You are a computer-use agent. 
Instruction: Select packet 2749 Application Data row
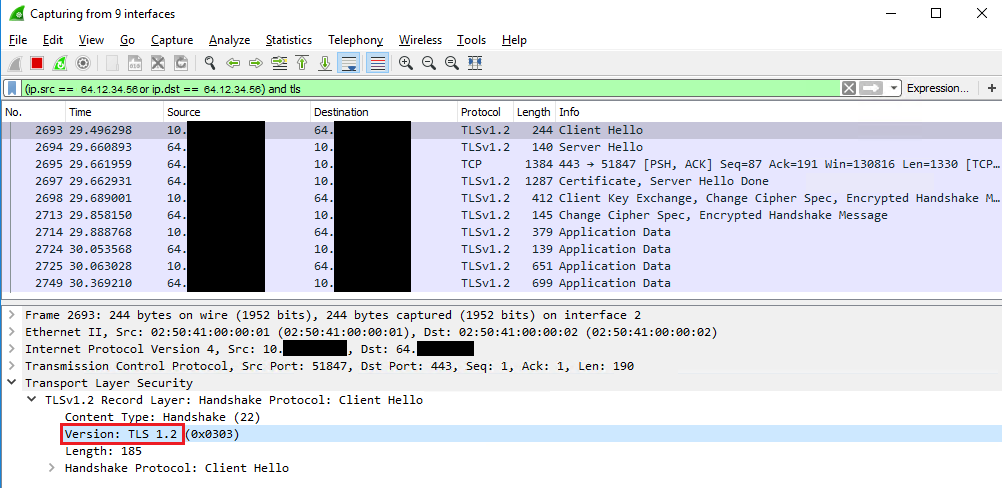click(x=501, y=283)
